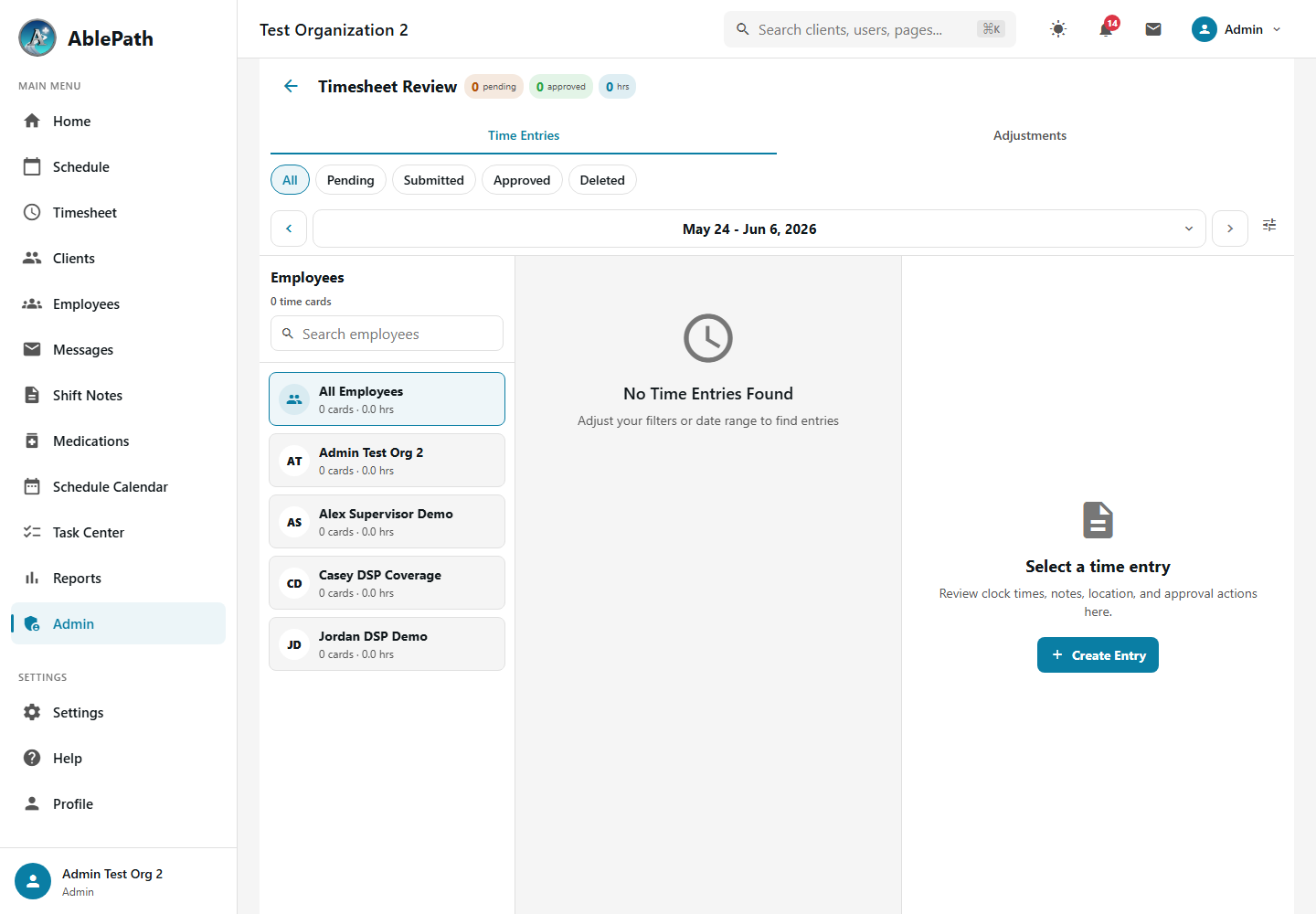Select the All Employees card
This screenshot has width=1316, height=914.
pos(387,399)
